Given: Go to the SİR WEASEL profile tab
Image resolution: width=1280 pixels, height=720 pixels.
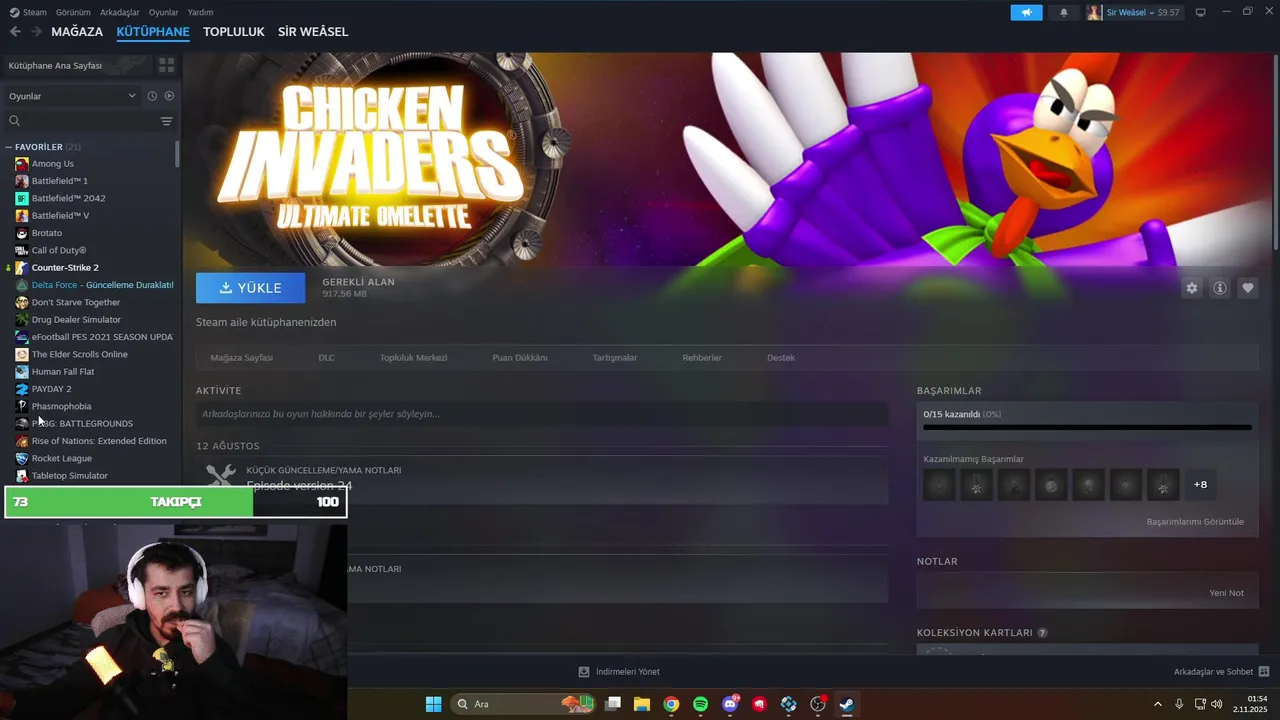Looking at the screenshot, I should click(x=313, y=32).
